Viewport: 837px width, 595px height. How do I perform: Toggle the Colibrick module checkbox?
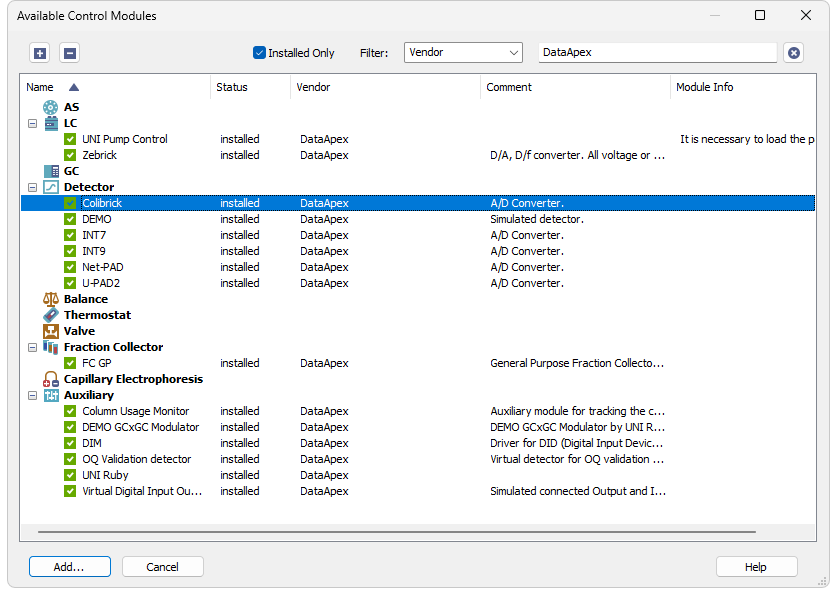click(x=70, y=203)
